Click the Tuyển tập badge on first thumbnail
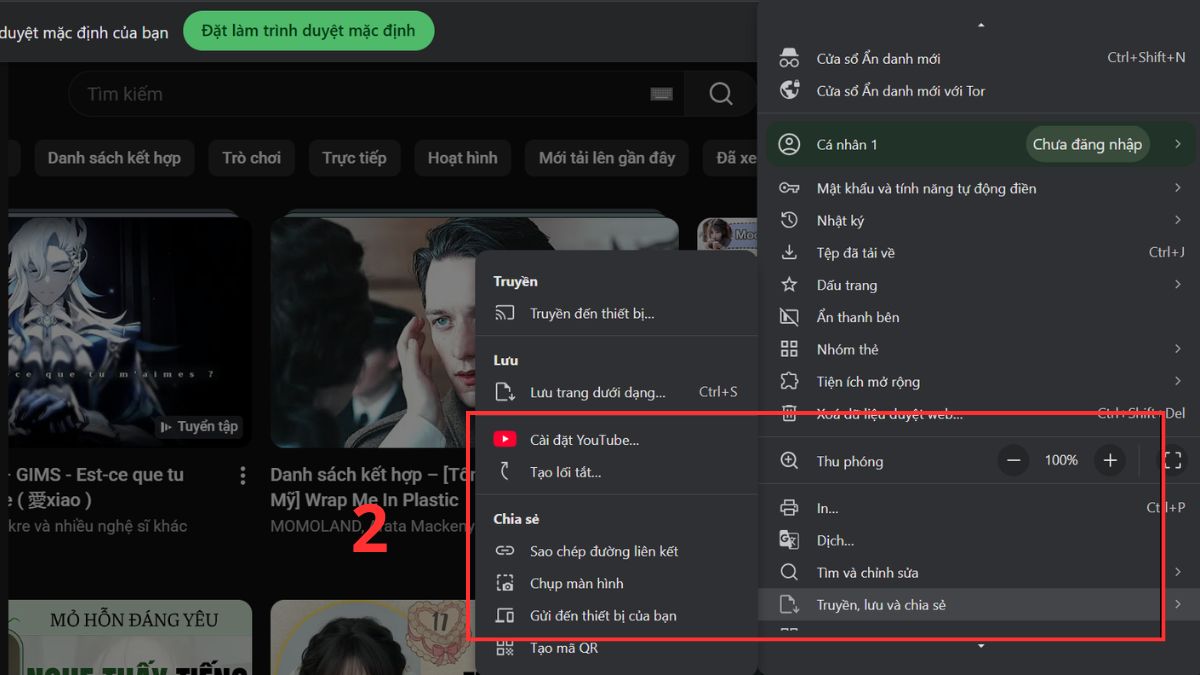Image resolution: width=1200 pixels, height=675 pixels. tap(200, 427)
